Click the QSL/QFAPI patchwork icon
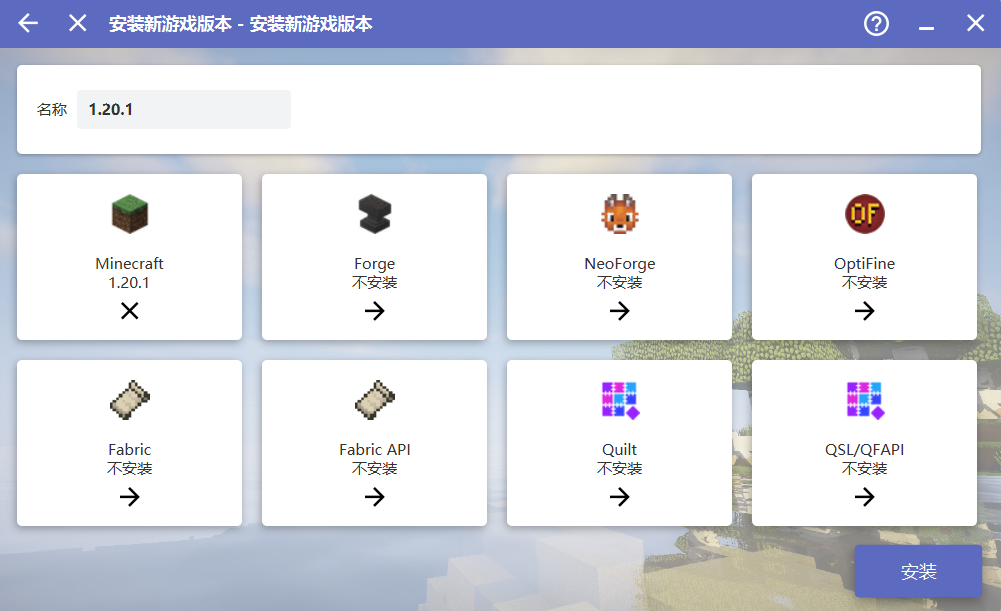The height and width of the screenshot is (611, 1001). point(865,400)
